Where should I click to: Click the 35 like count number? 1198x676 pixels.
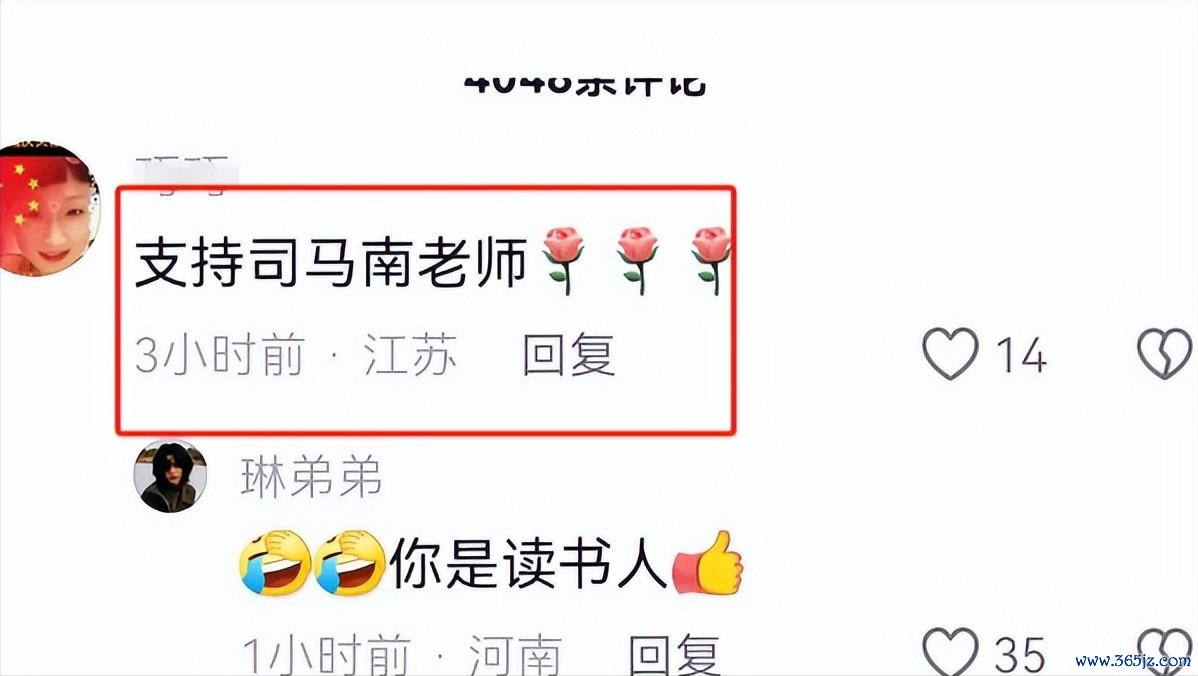1019,655
